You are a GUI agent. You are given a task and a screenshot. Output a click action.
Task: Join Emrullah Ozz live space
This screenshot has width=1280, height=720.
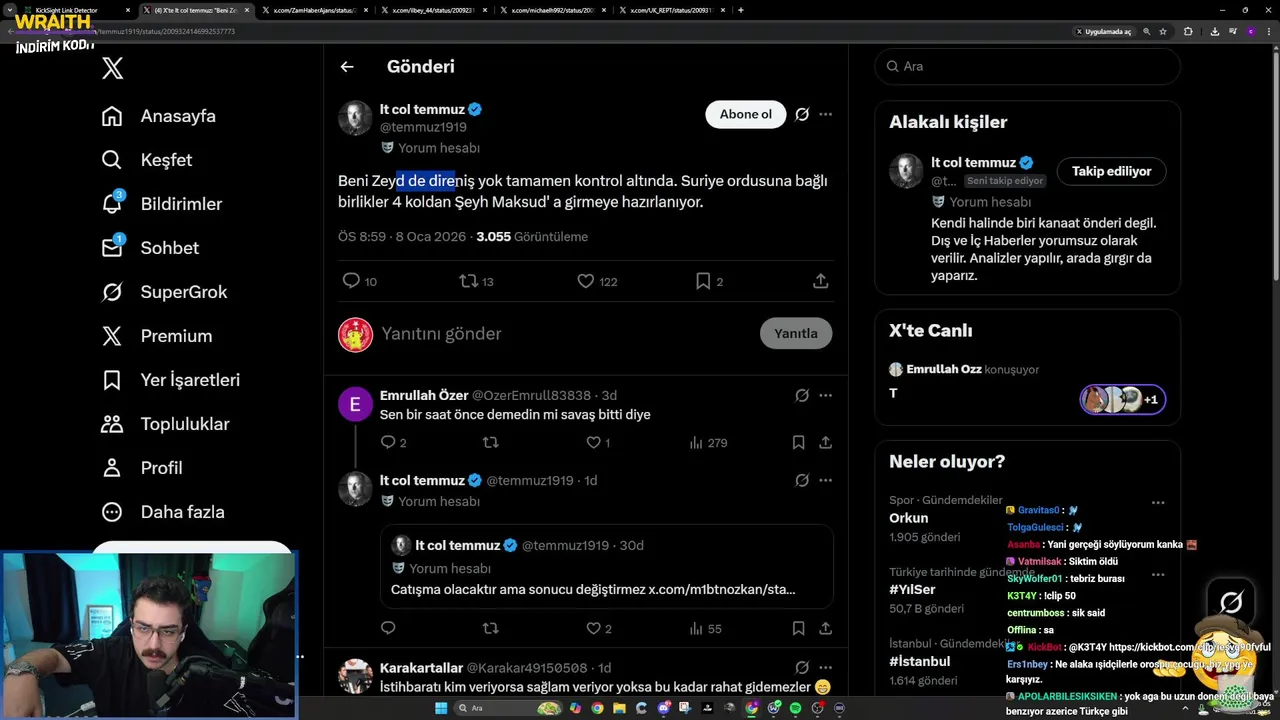1122,400
